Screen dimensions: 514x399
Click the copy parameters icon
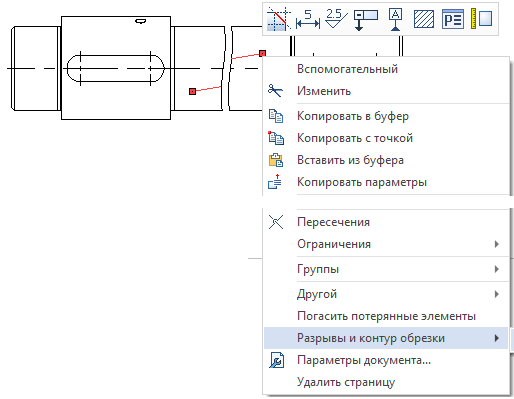click(275, 182)
